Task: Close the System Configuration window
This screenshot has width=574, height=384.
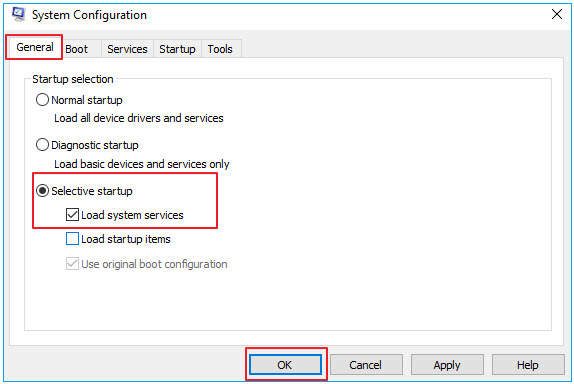Action: point(556,14)
